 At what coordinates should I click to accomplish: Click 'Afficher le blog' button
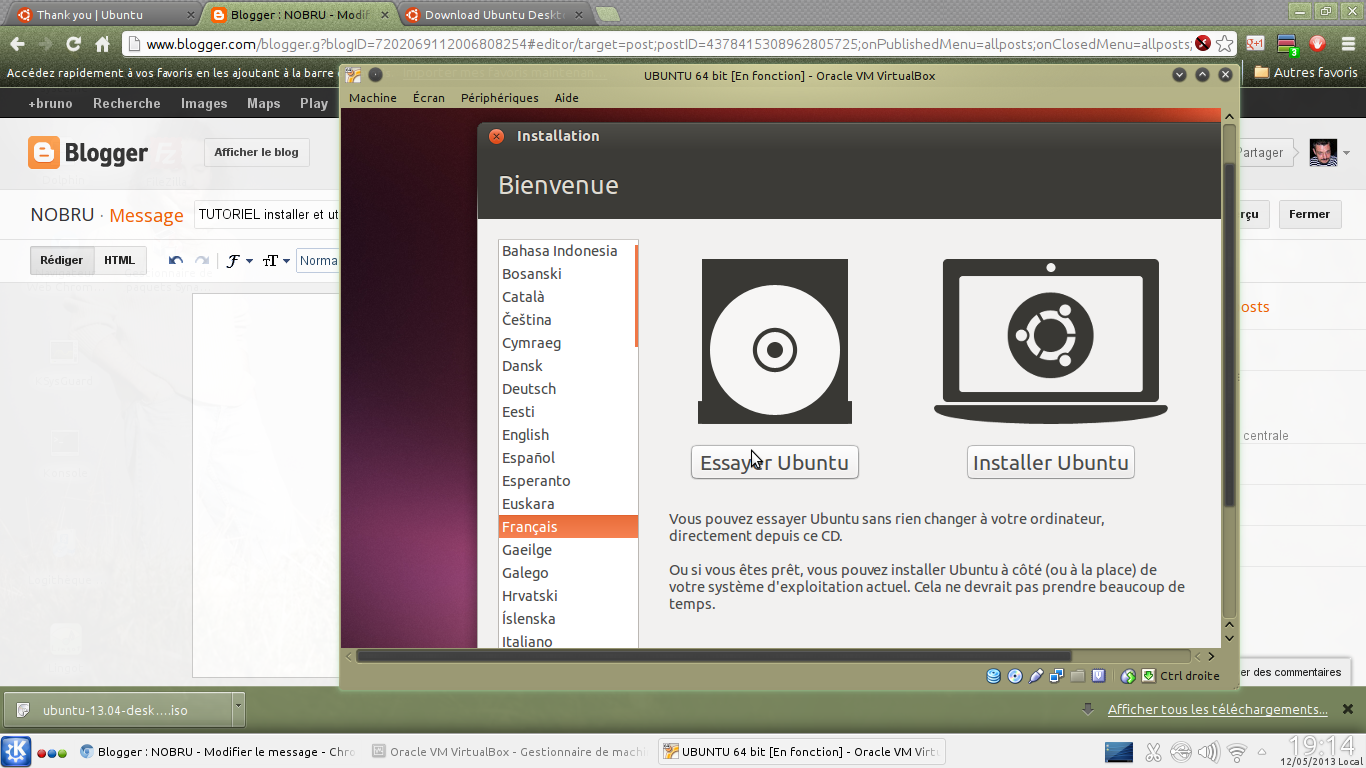256,152
